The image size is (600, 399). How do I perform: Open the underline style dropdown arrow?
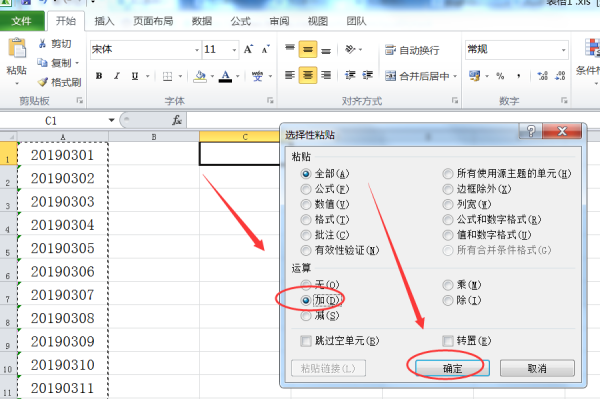coord(147,76)
